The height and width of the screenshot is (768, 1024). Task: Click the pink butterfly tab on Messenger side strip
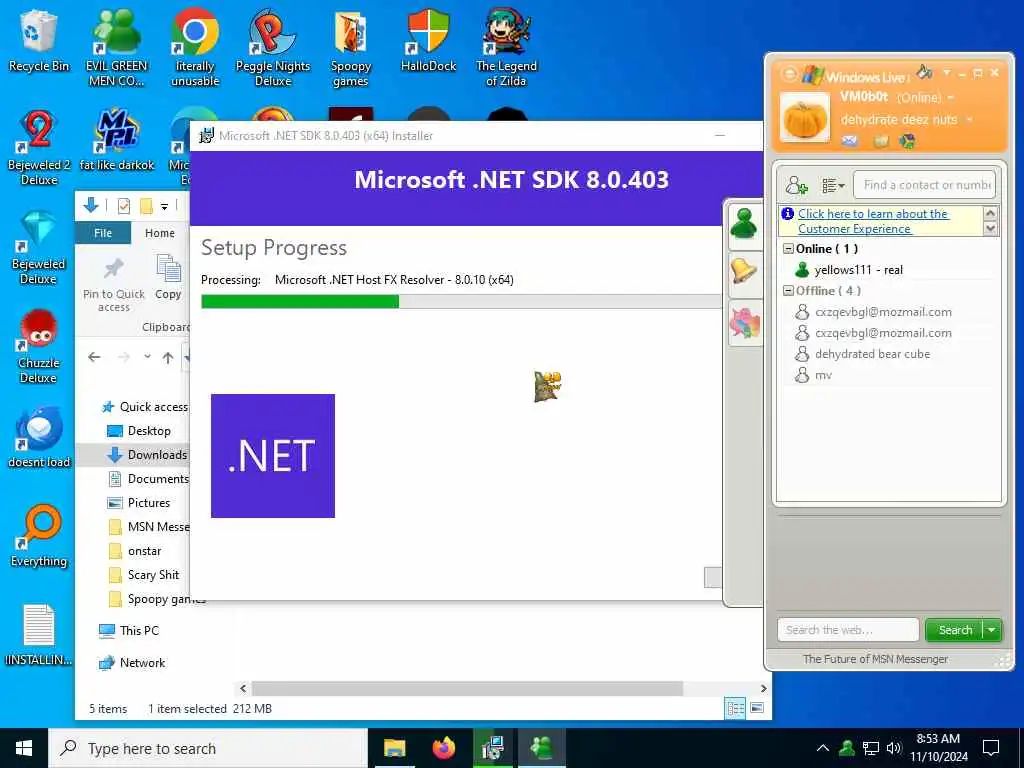(744, 324)
